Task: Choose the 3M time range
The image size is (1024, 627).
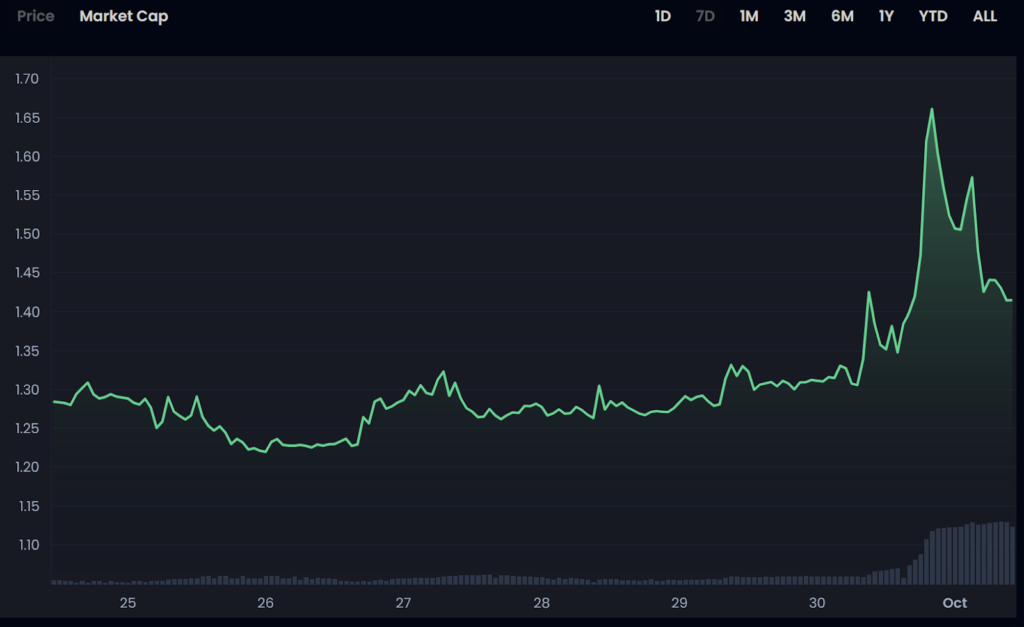Action: pyautogui.click(x=794, y=17)
